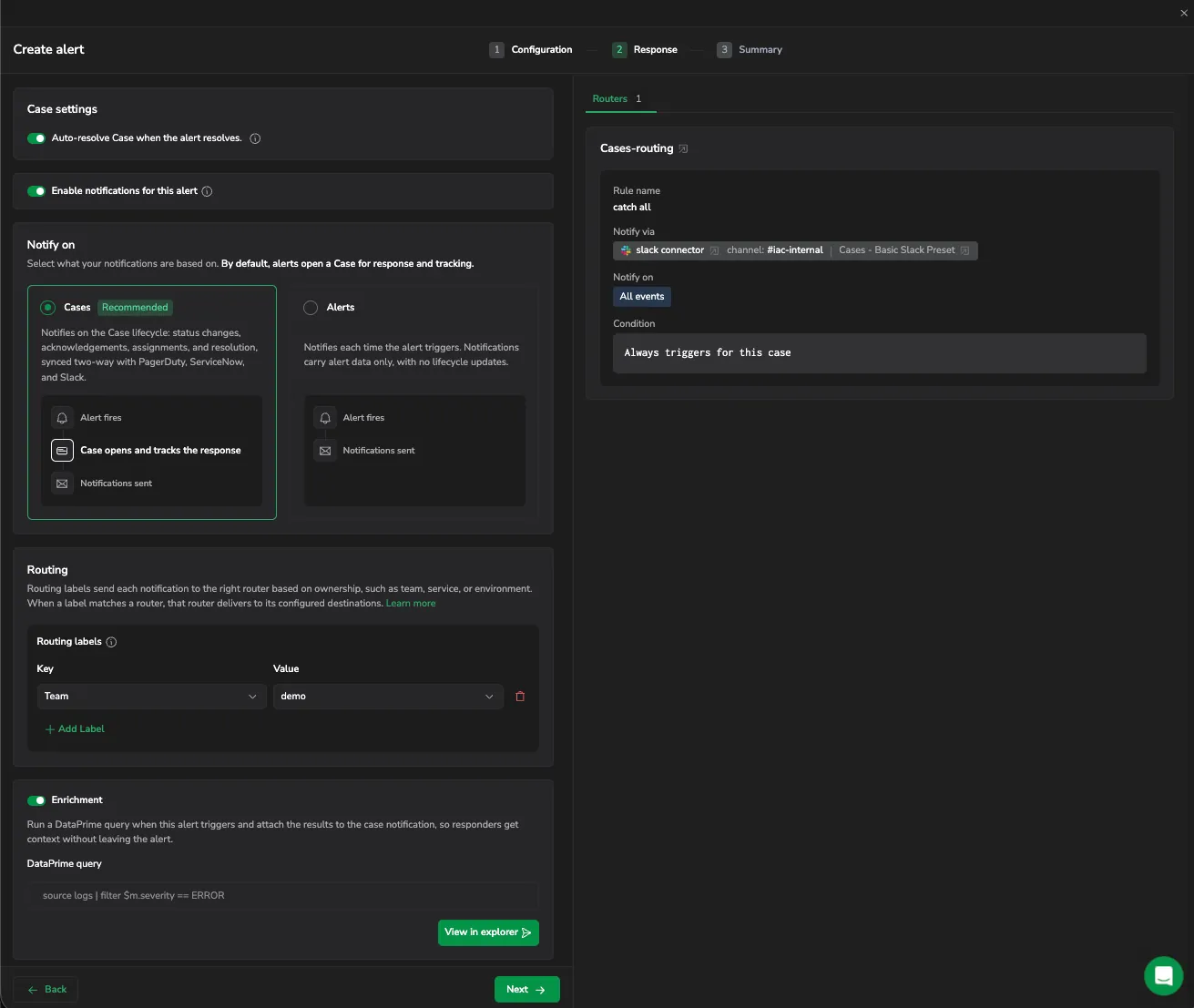
Task: Select the Alerts radio option
Action: [x=311, y=308]
